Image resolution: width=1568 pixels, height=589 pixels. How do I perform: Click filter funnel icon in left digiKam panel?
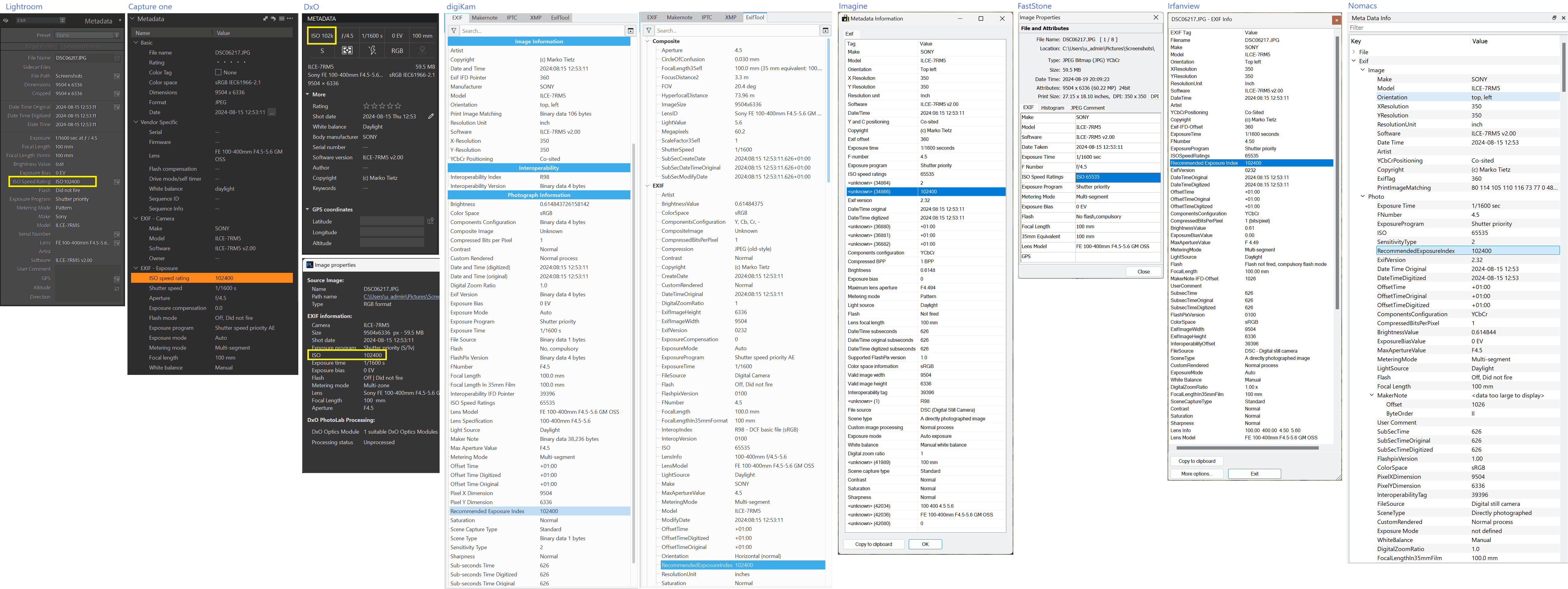click(x=454, y=30)
